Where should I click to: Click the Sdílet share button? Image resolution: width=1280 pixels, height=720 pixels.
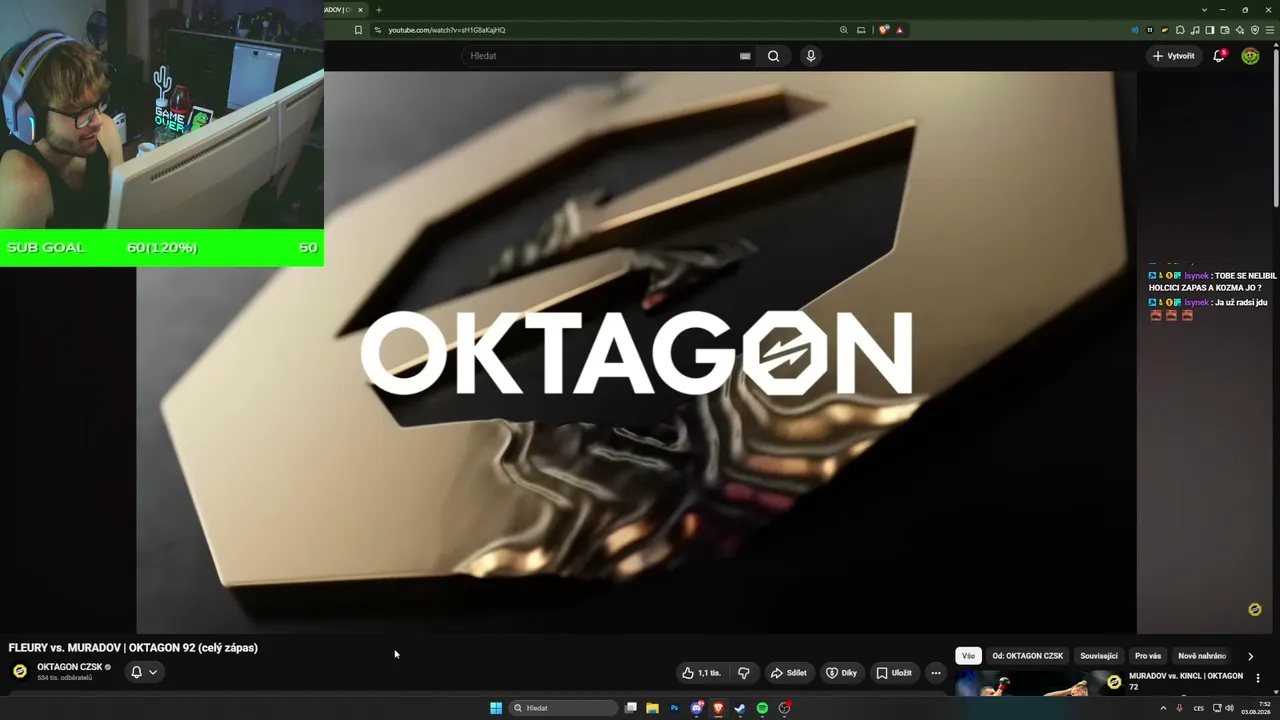coord(788,673)
